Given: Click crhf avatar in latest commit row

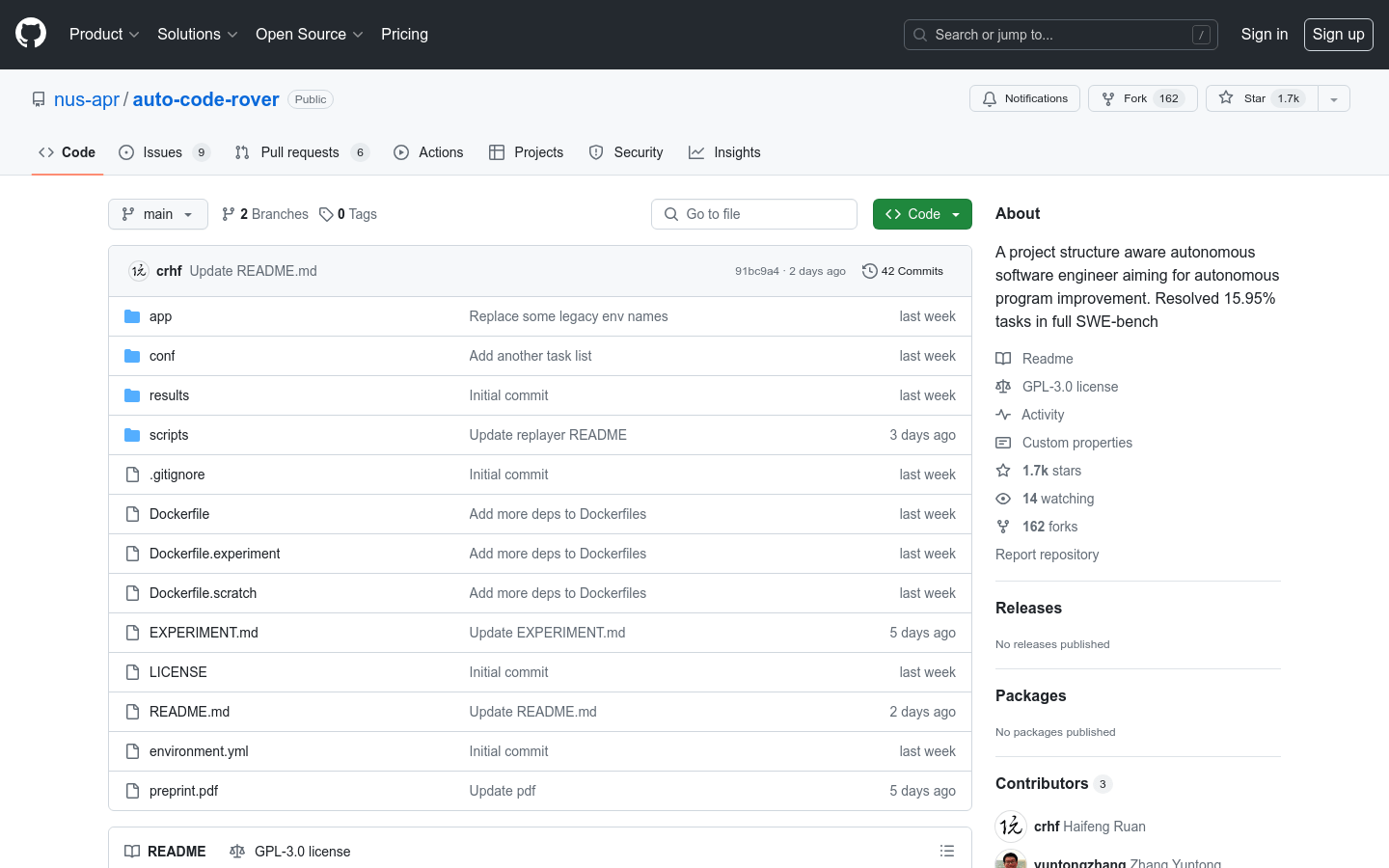Looking at the screenshot, I should tap(139, 271).
